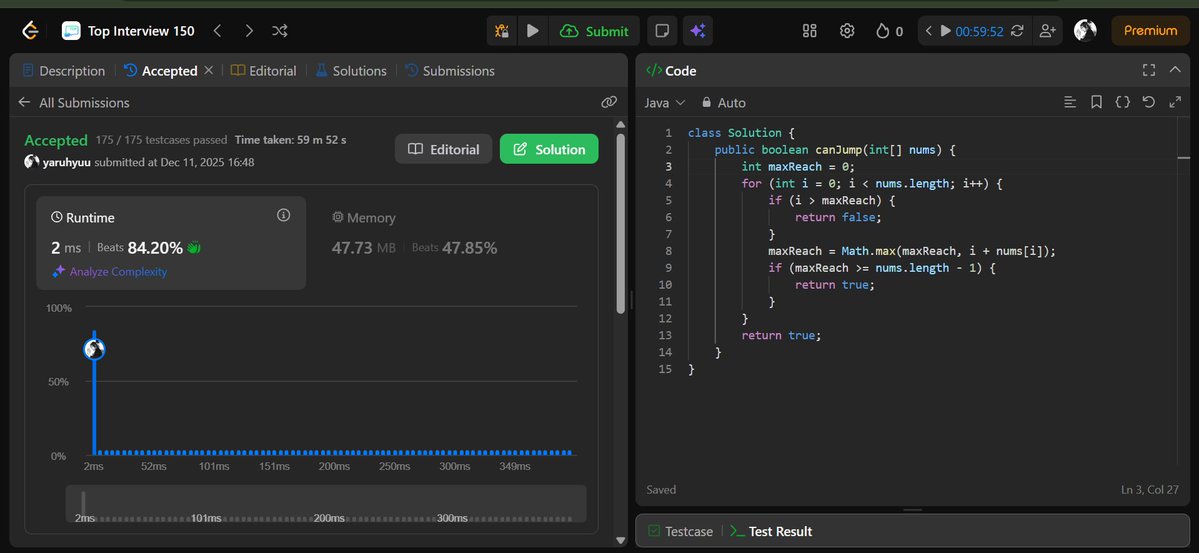Screen dimensions: 1199x553
Task: Switch to the Editorial tab
Action: [x=263, y=70]
